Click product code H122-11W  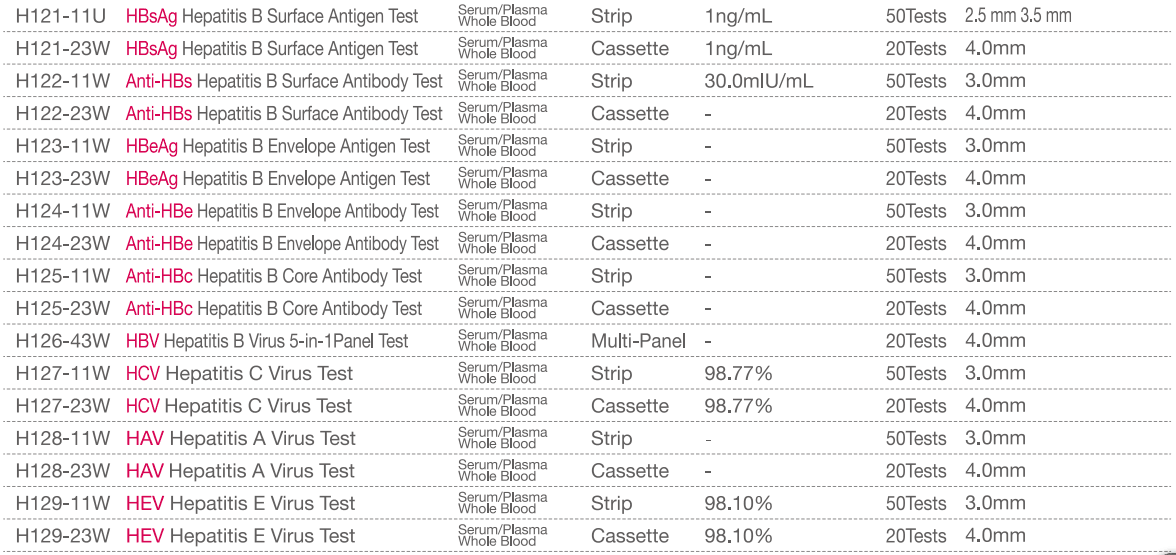(63, 81)
